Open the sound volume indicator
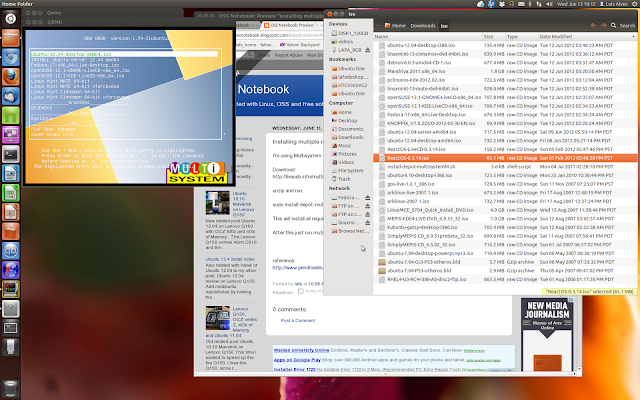Screen dimensions: 640x400 [x=549, y=4]
